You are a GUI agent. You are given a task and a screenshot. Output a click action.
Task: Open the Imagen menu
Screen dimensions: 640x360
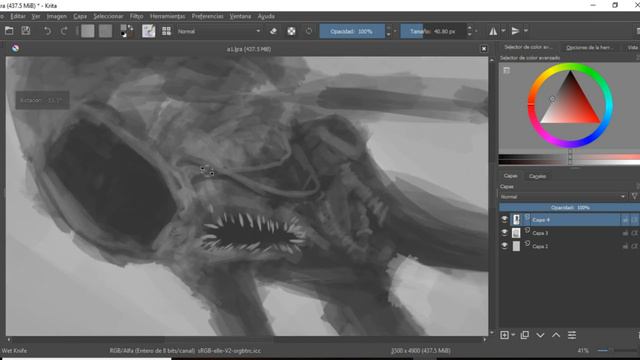56,16
